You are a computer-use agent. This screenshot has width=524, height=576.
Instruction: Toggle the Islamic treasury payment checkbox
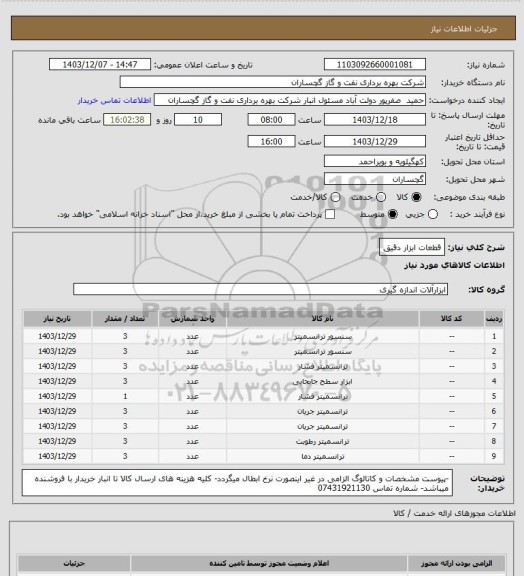(x=330, y=214)
